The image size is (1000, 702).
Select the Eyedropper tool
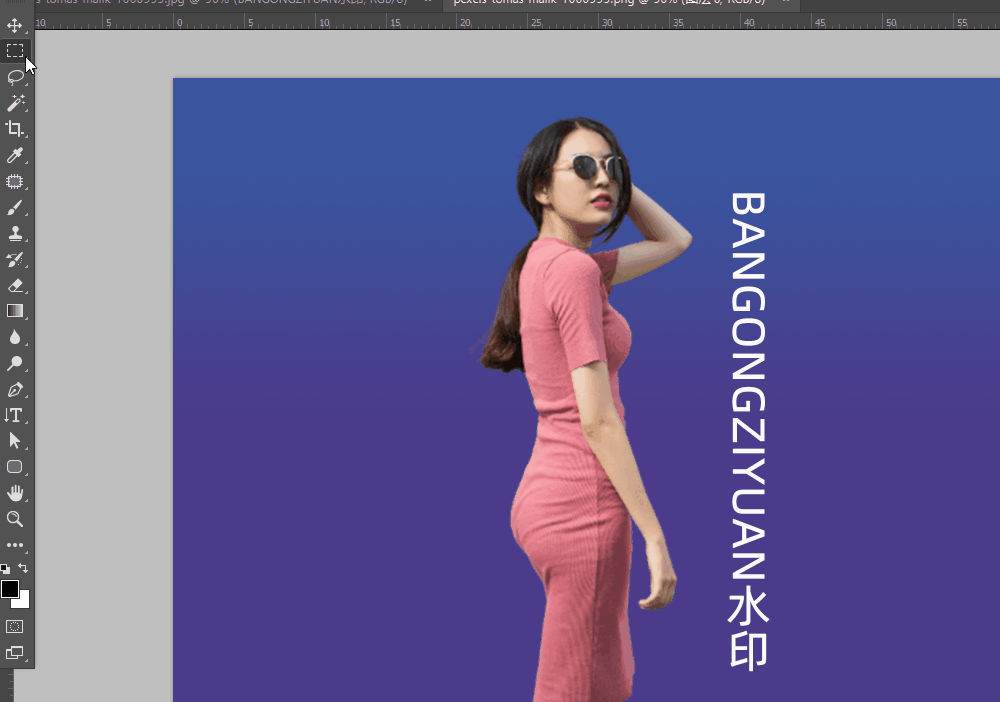click(15, 155)
